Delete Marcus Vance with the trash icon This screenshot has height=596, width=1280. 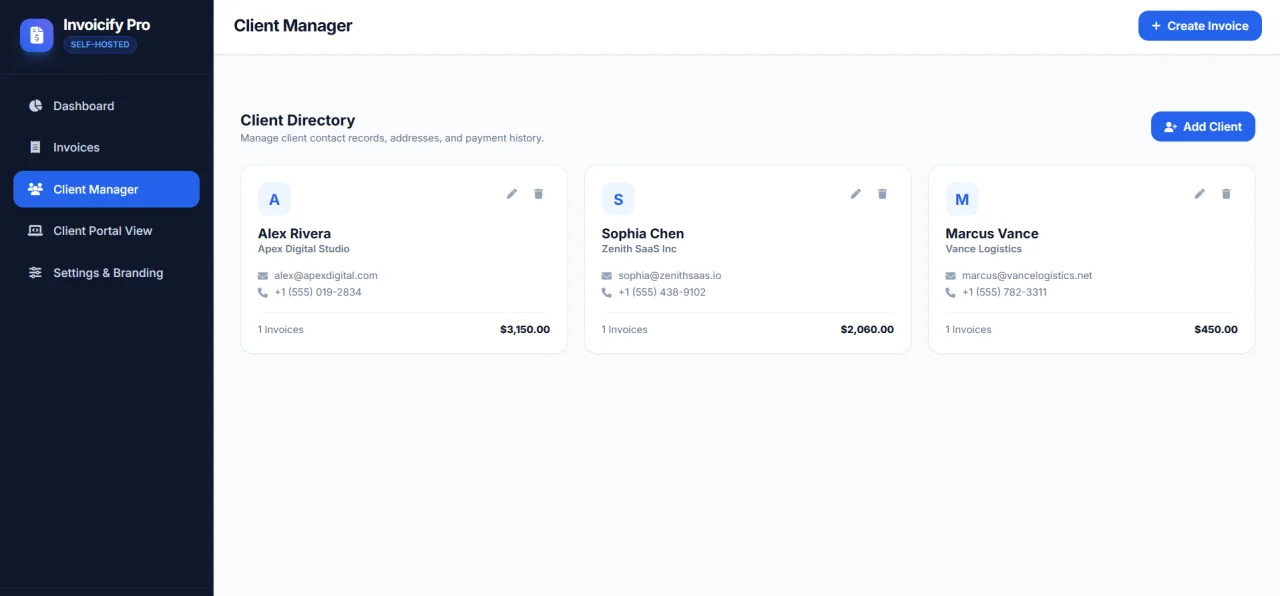[x=1226, y=194]
